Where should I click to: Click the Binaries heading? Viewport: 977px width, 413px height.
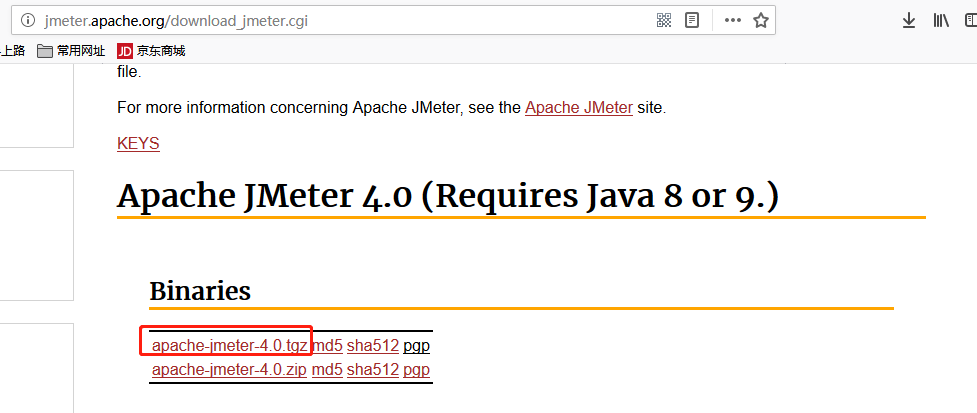pos(200,290)
